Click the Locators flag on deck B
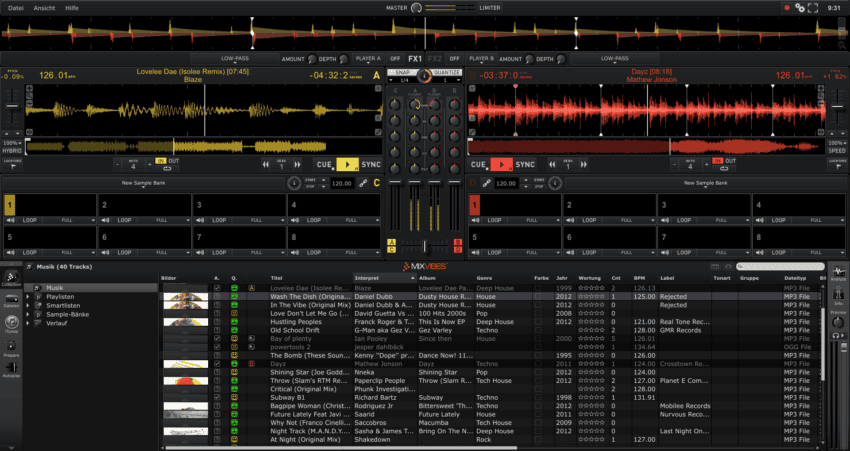This screenshot has width=850, height=451. pos(838,166)
